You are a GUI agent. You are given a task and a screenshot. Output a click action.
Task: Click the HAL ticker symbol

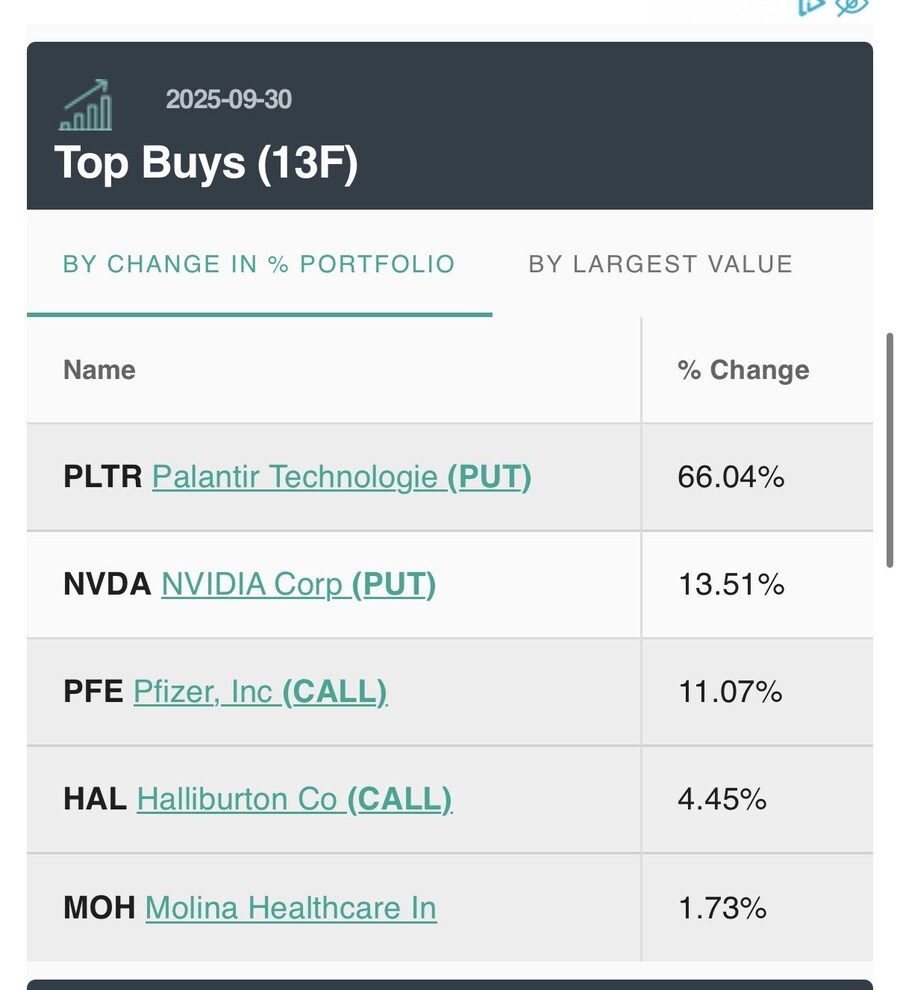point(95,799)
